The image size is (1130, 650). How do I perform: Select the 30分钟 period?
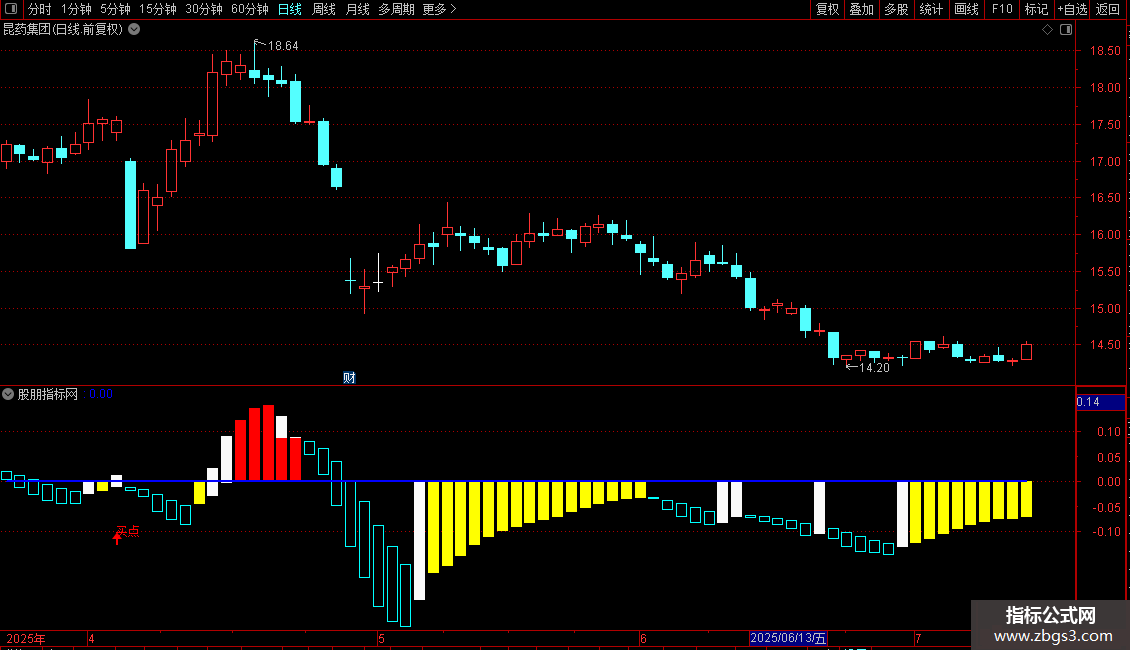point(204,9)
